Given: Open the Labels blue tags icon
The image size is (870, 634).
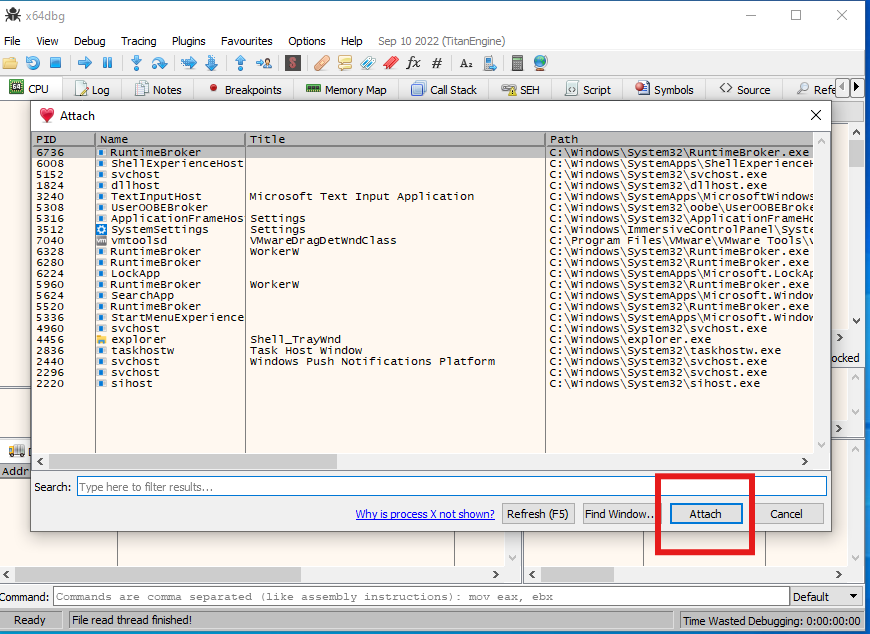Looking at the screenshot, I should (x=367, y=63).
